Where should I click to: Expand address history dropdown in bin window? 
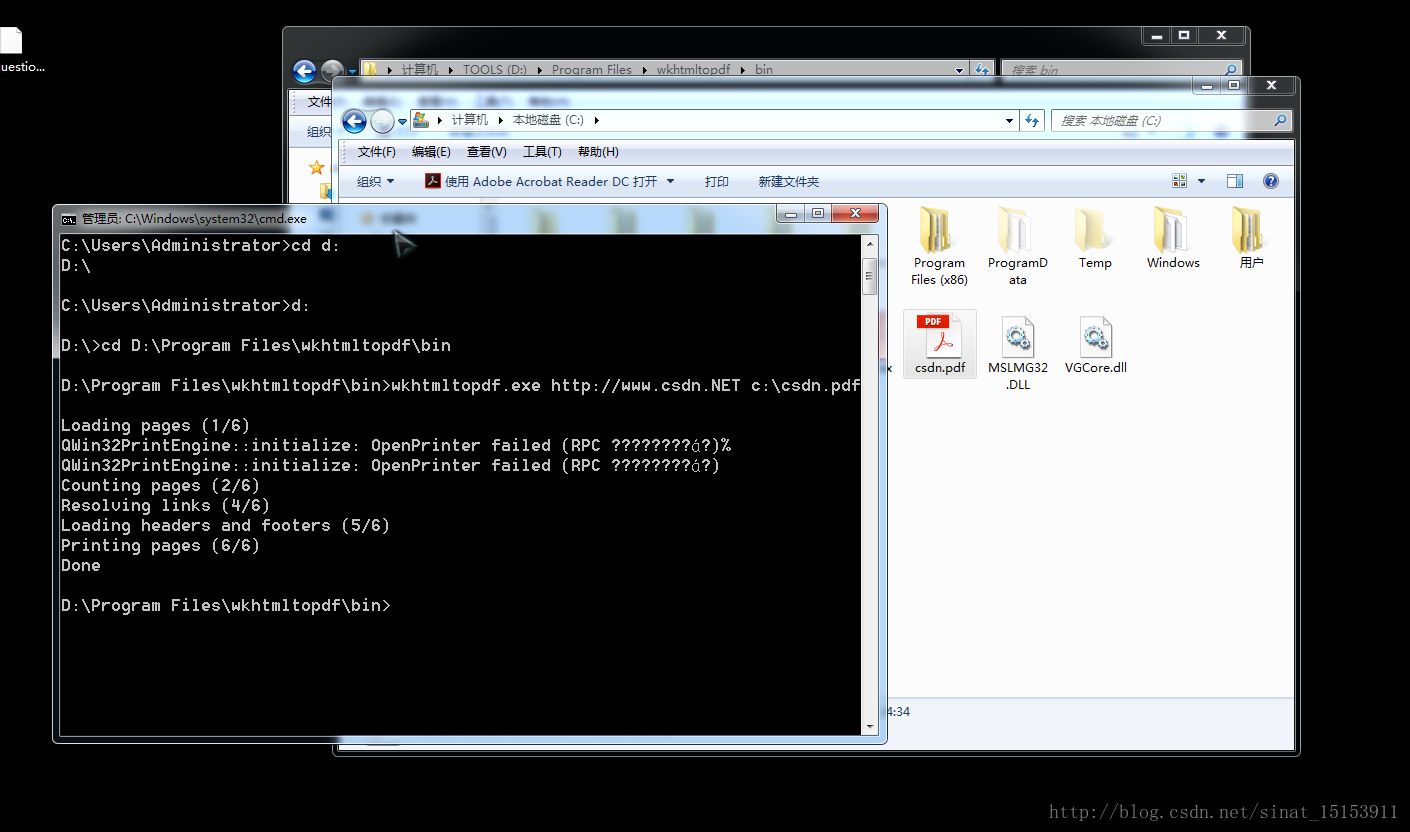coord(959,70)
